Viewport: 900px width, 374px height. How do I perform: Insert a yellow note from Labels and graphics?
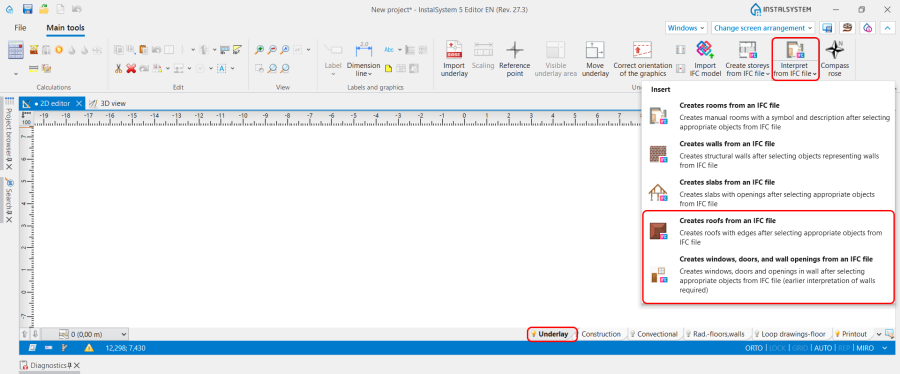388,68
